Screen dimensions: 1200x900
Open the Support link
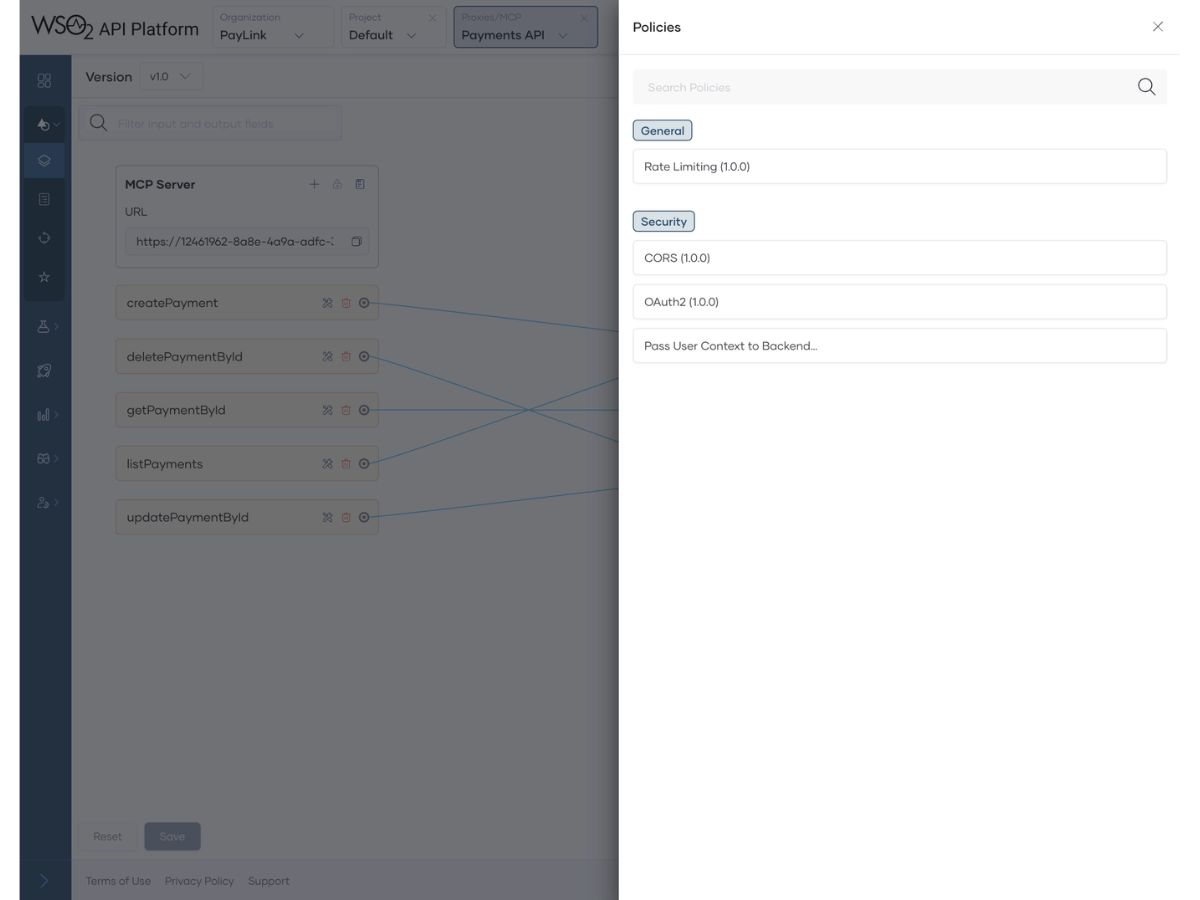point(269,881)
